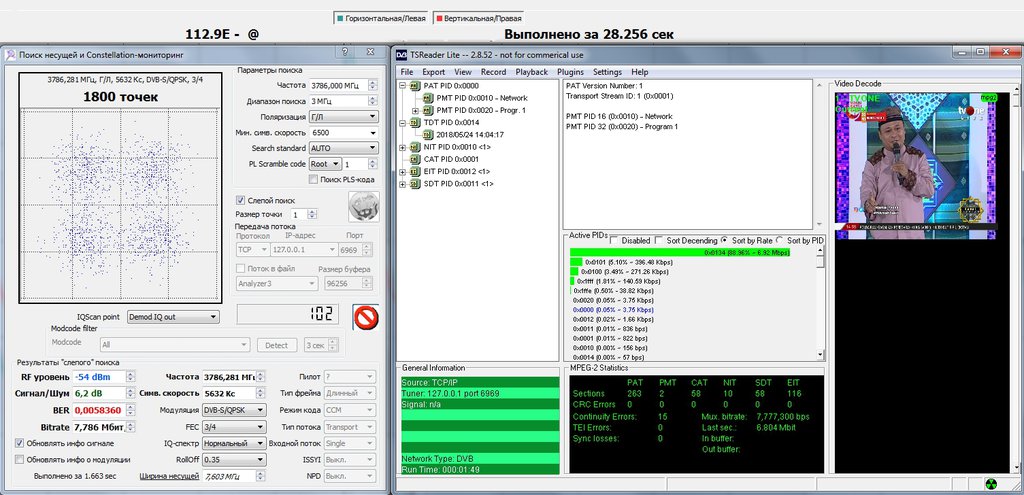
Task: Expand the EIT PID 0x0012 tree node
Action: 402,171
